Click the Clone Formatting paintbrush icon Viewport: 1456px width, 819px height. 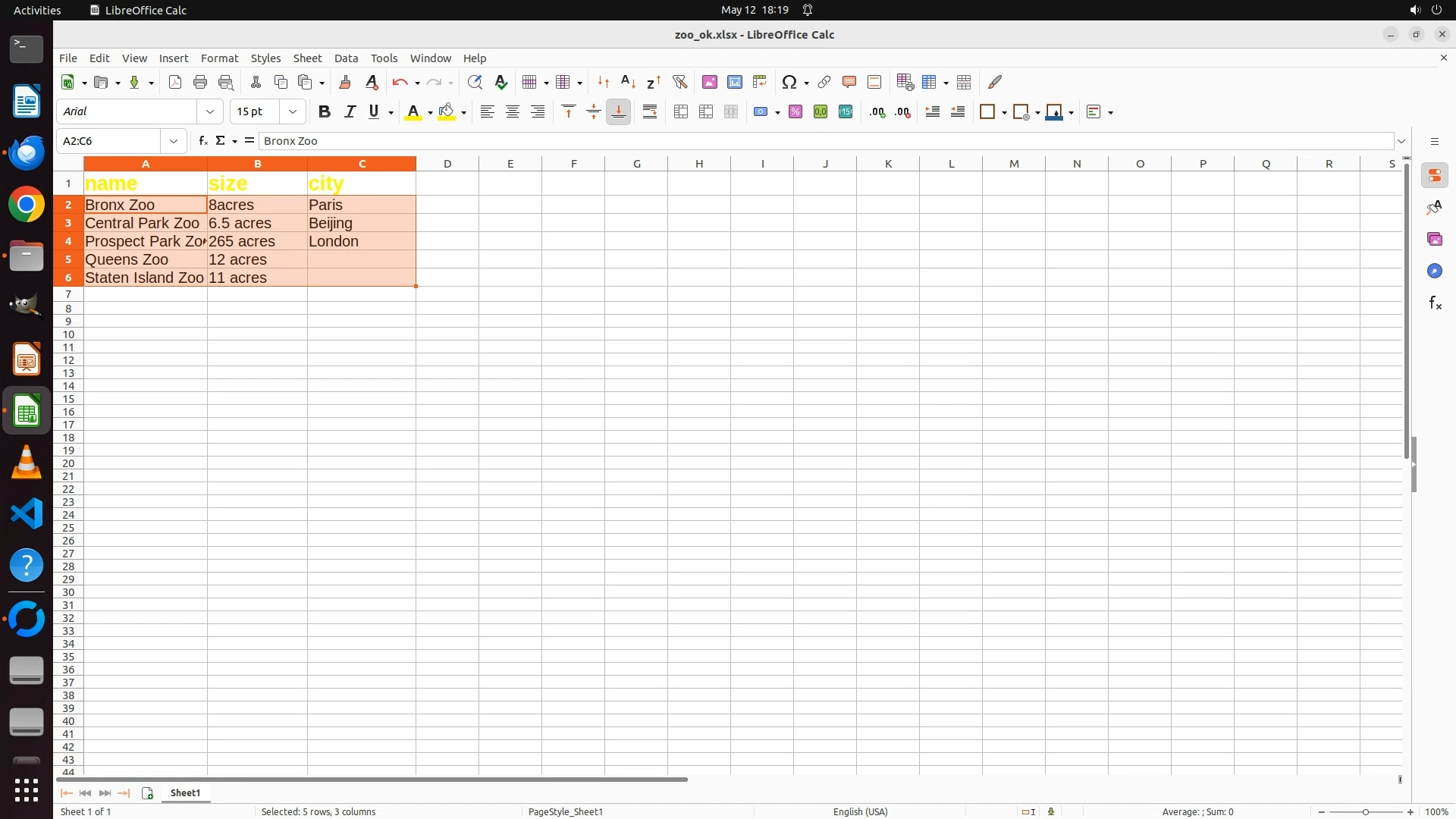pos(345,82)
